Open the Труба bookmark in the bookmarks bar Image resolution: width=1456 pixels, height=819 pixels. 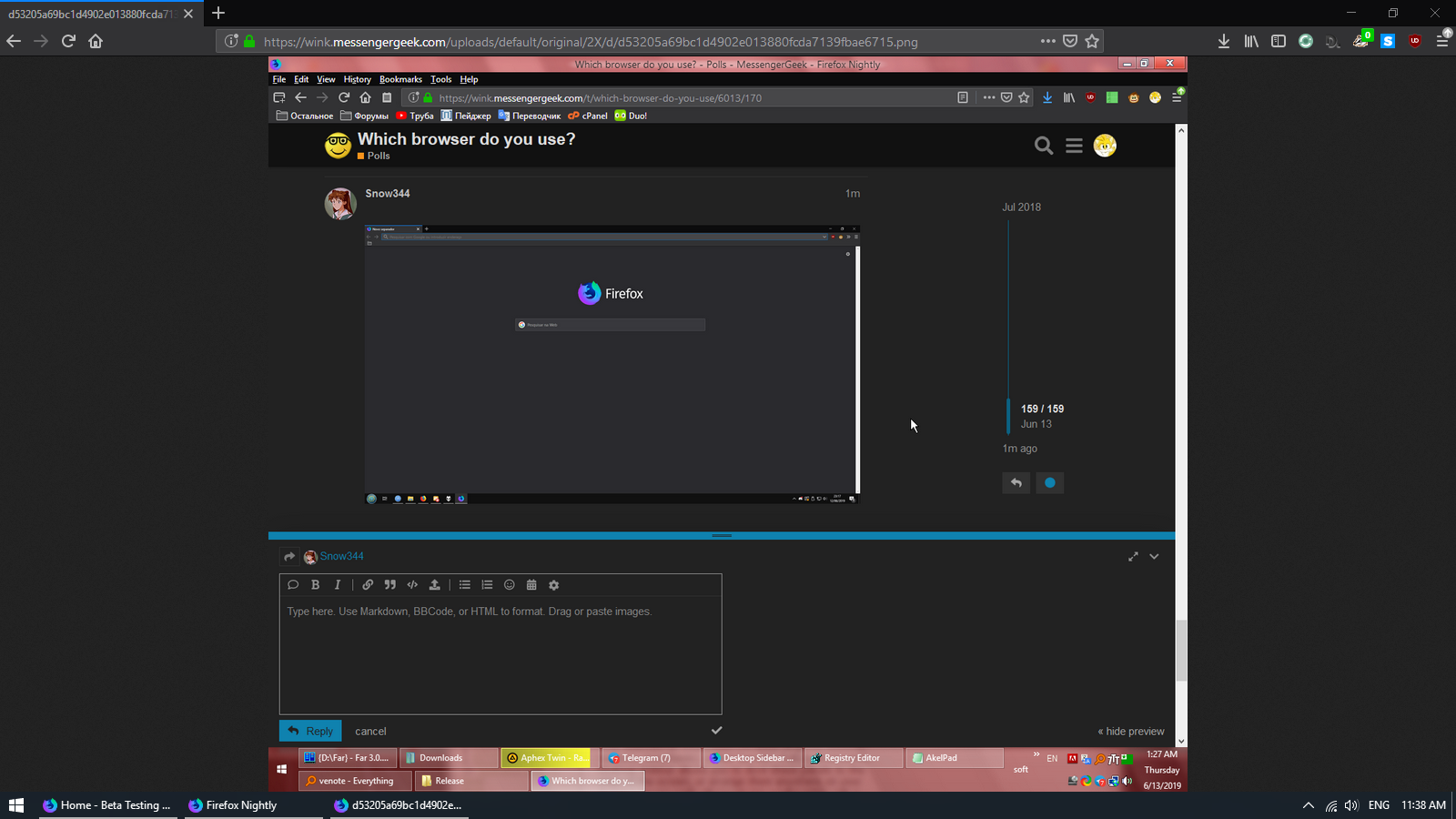[x=415, y=116]
